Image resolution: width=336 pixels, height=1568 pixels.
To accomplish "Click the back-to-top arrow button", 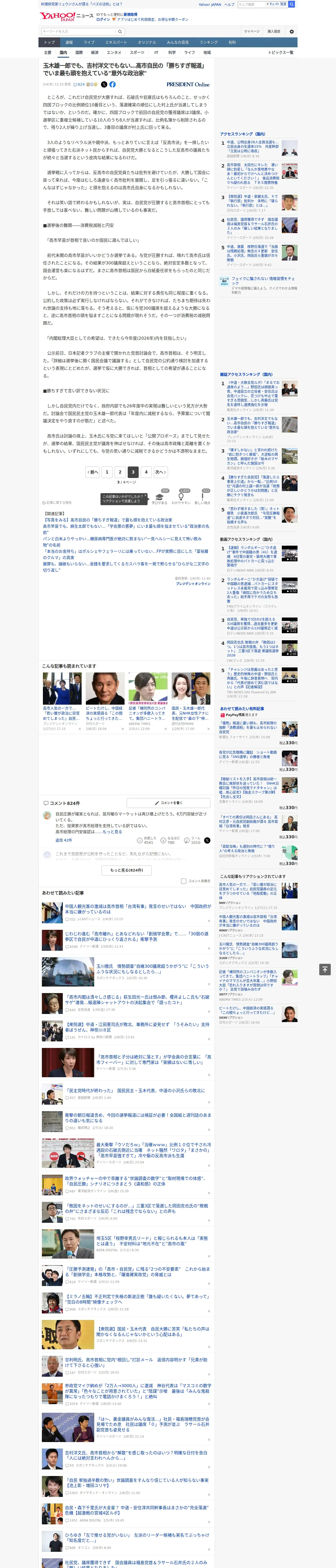I will click(x=325, y=969).
